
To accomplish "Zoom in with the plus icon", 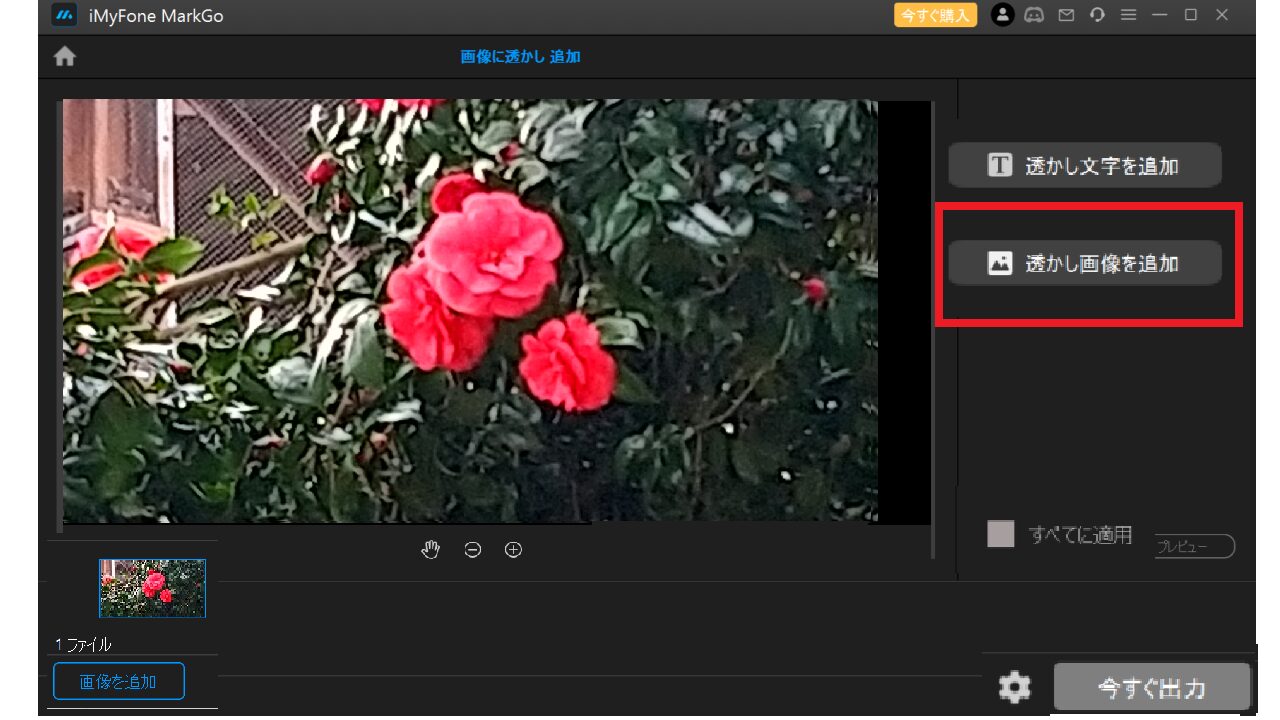I will pos(514,550).
